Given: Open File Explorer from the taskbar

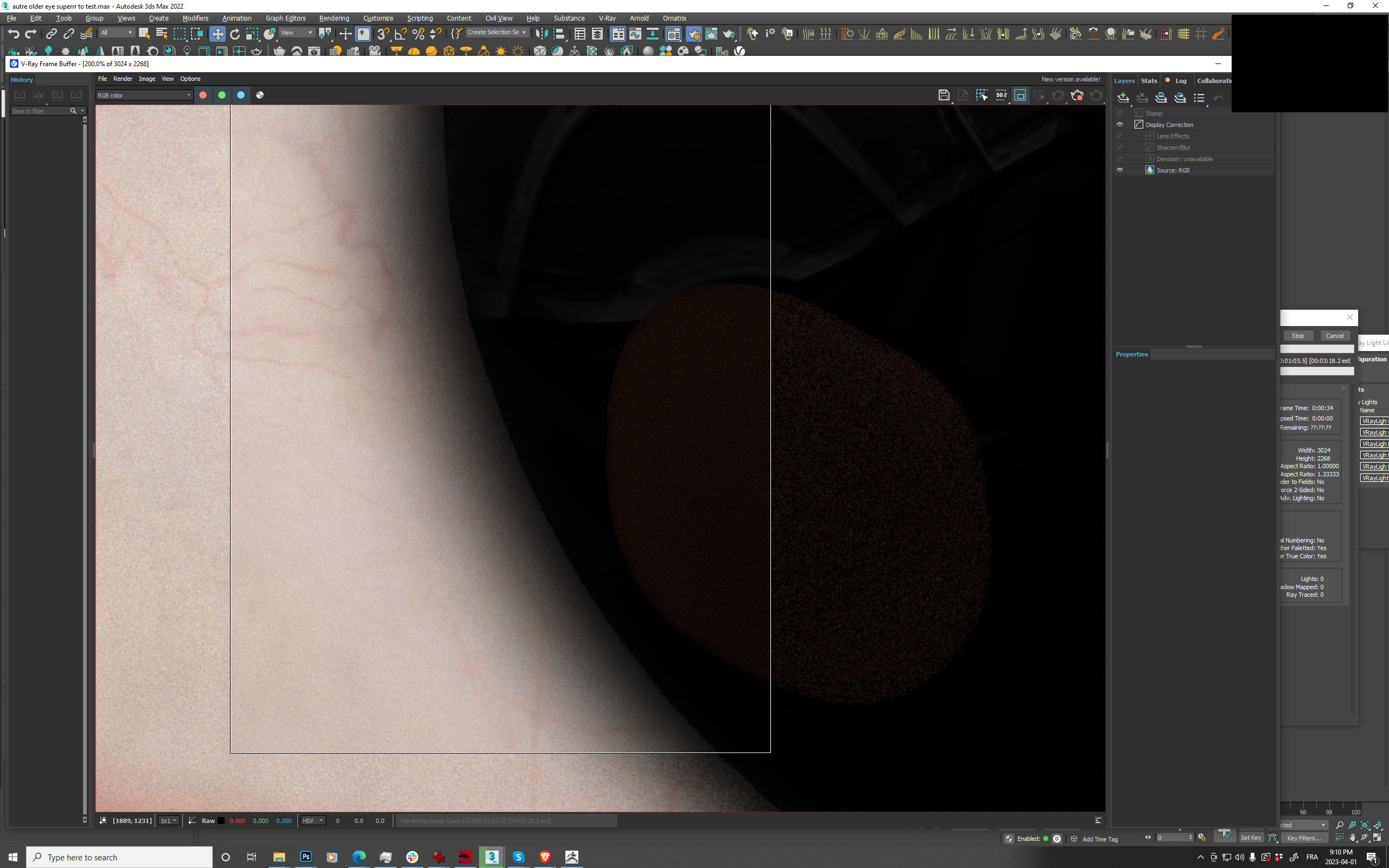Looking at the screenshot, I should click(279, 857).
